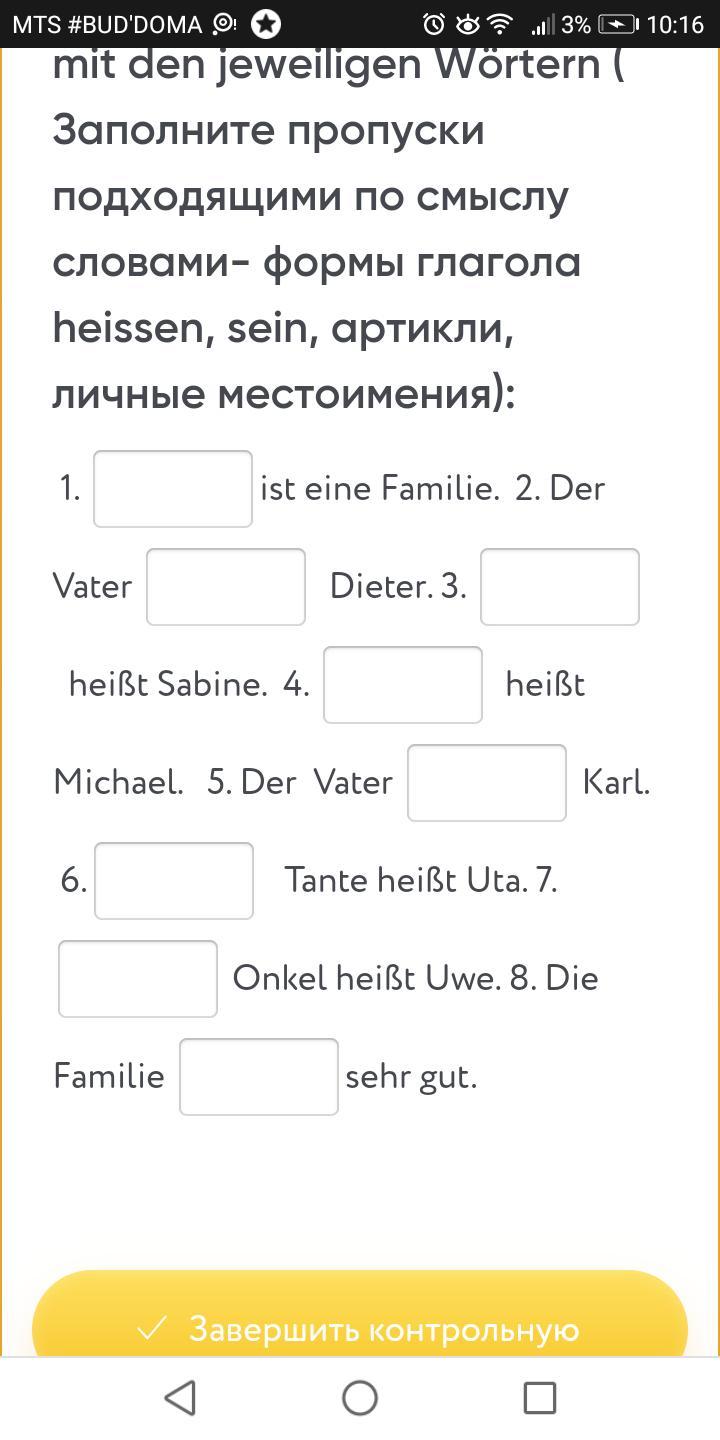Click blank before "heißt Michael"
The image size is (720, 1440).
click(402, 685)
